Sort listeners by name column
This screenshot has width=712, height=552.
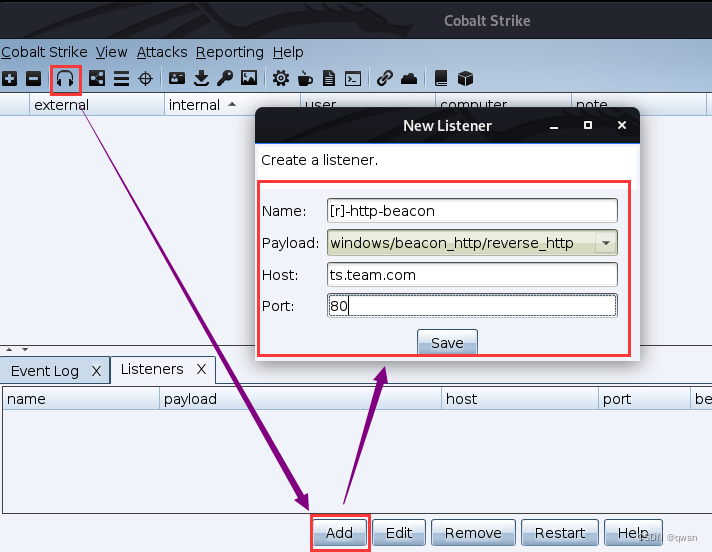tap(81, 399)
